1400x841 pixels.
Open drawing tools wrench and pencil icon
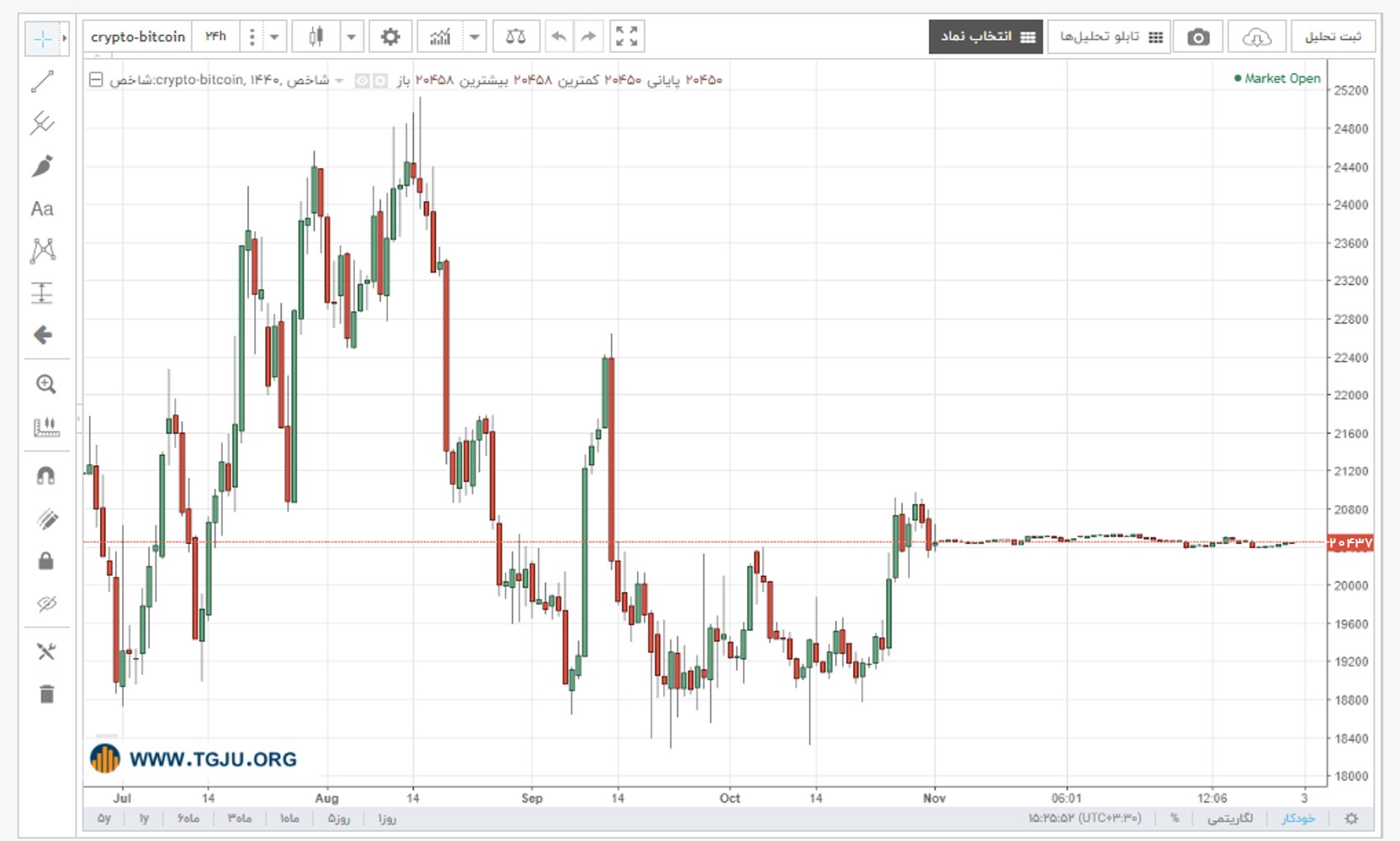pos(46,651)
